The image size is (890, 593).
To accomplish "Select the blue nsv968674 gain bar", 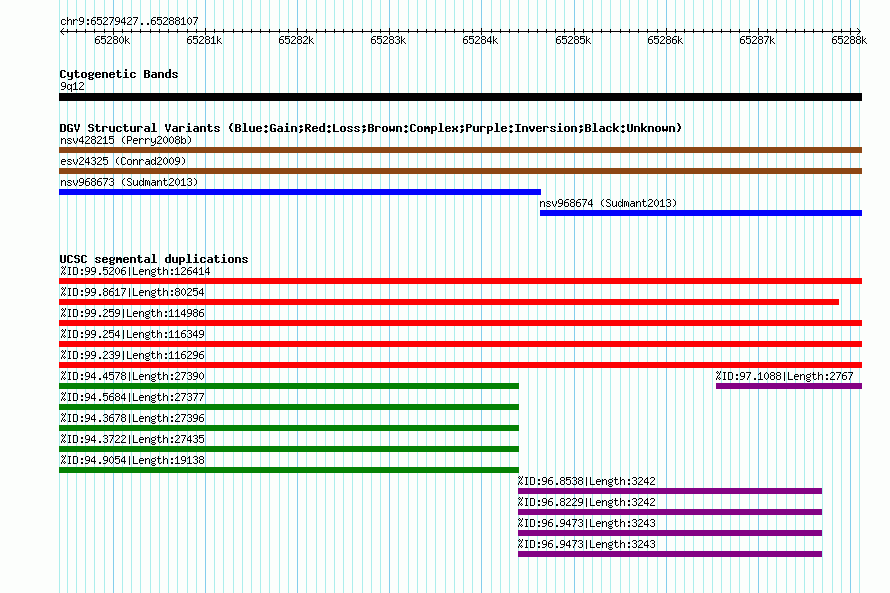I will click(701, 213).
